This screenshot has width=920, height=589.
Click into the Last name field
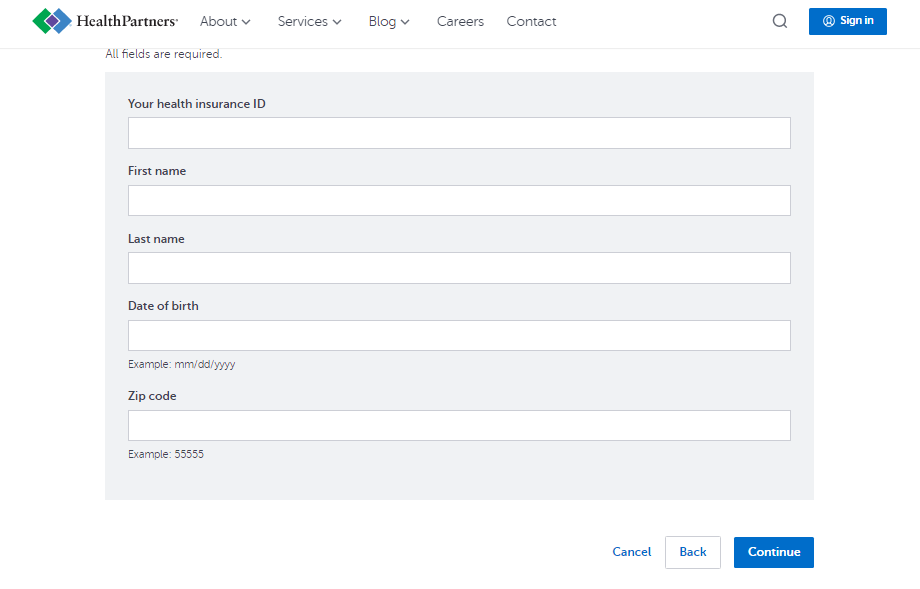[459, 268]
